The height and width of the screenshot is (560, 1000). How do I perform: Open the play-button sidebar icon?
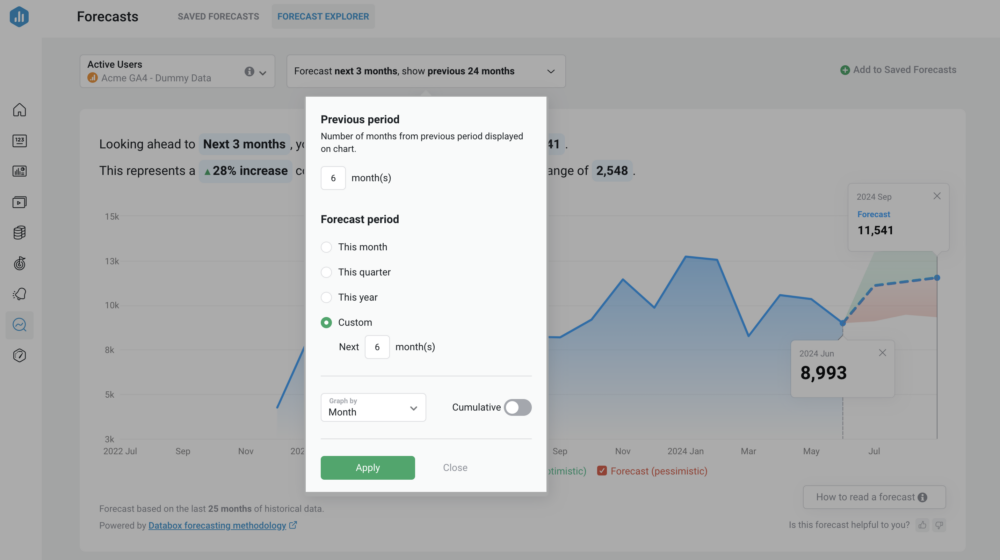coord(20,202)
